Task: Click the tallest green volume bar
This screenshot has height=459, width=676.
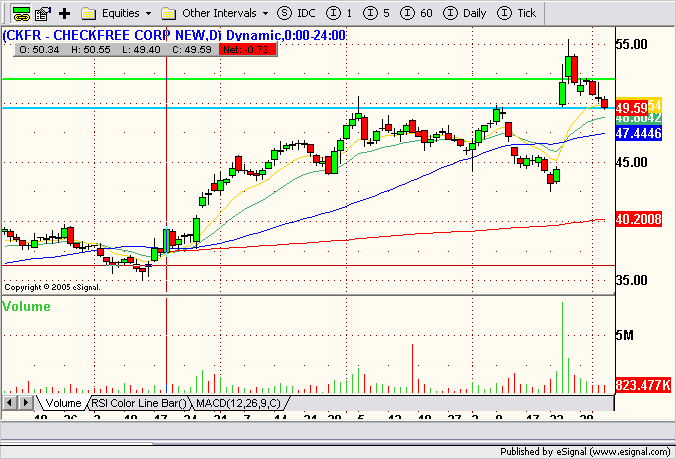Action: [562, 347]
